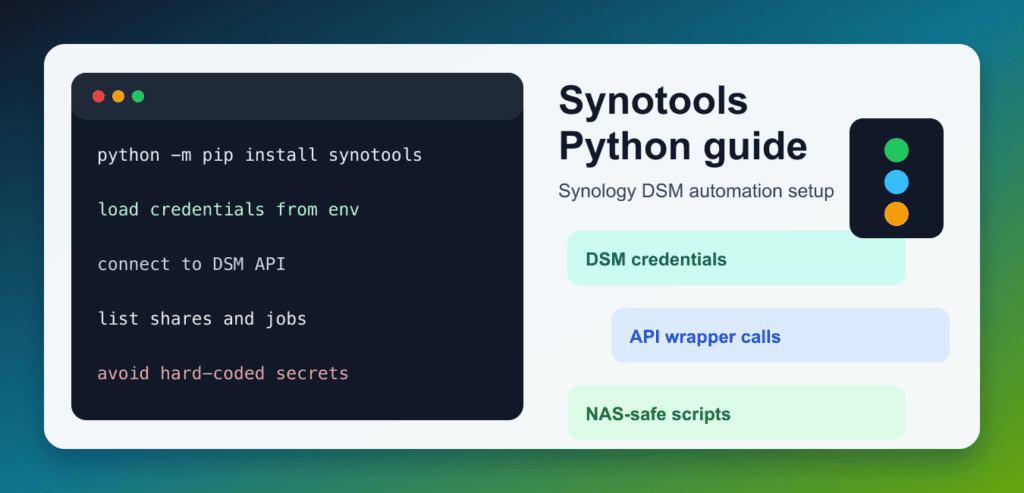This screenshot has width=1024, height=493.
Task: Click the orange minimize dot on terminal
Action: [x=118, y=97]
